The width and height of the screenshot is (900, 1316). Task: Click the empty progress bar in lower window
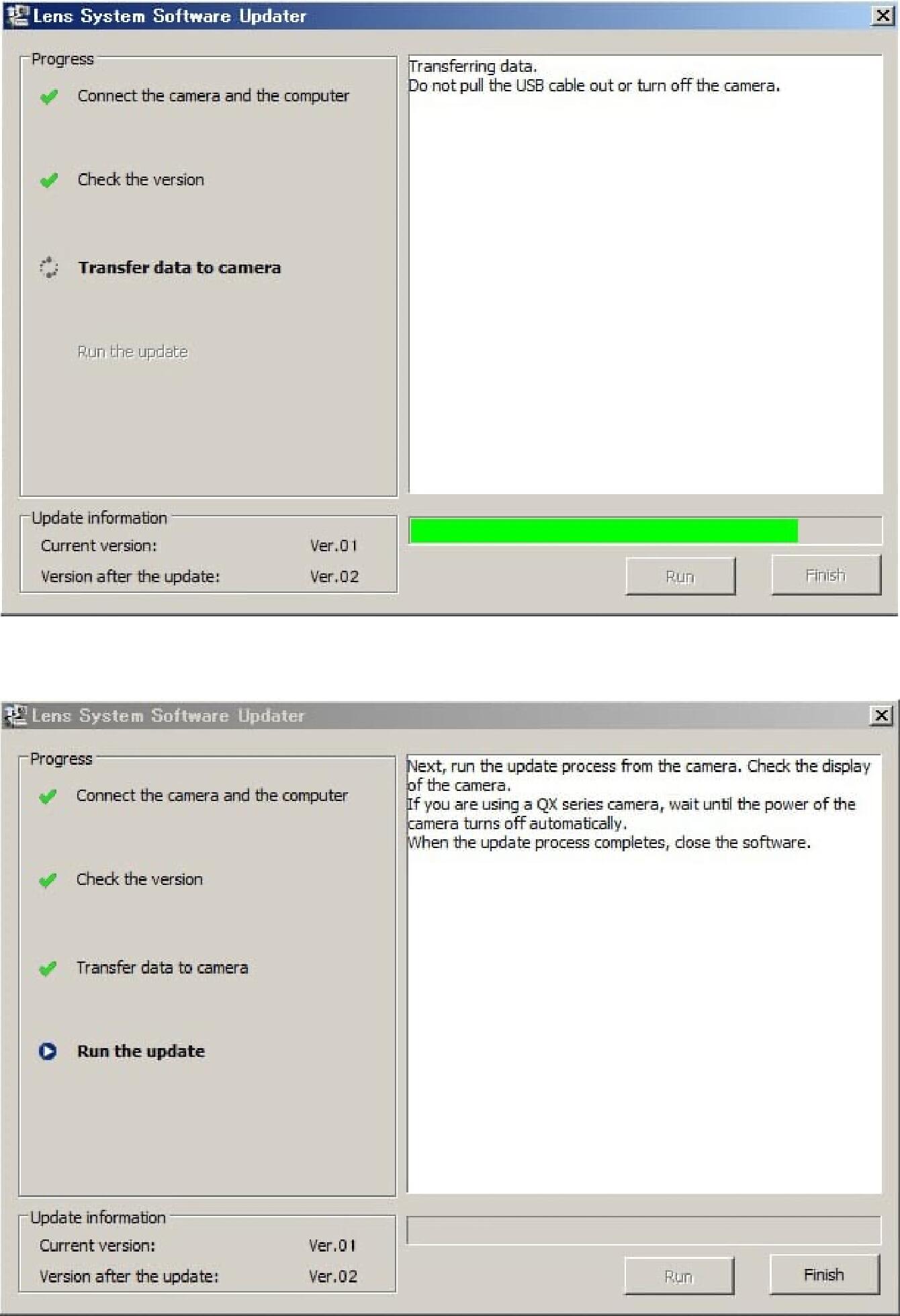(644, 1230)
